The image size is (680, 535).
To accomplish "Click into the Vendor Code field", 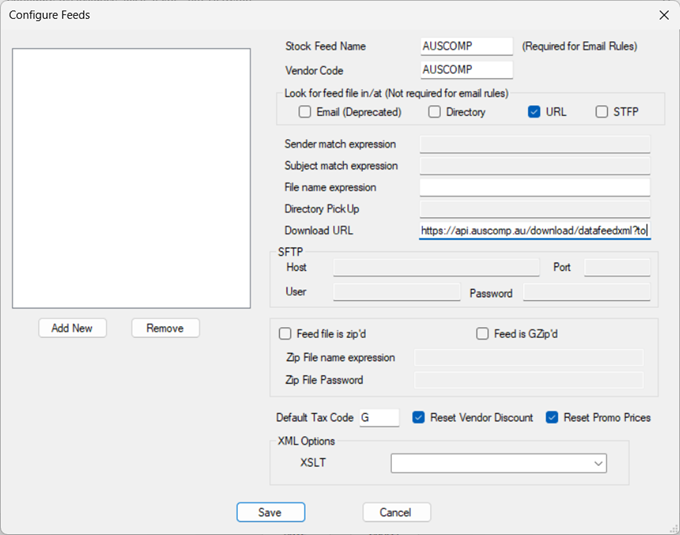I will [x=467, y=70].
